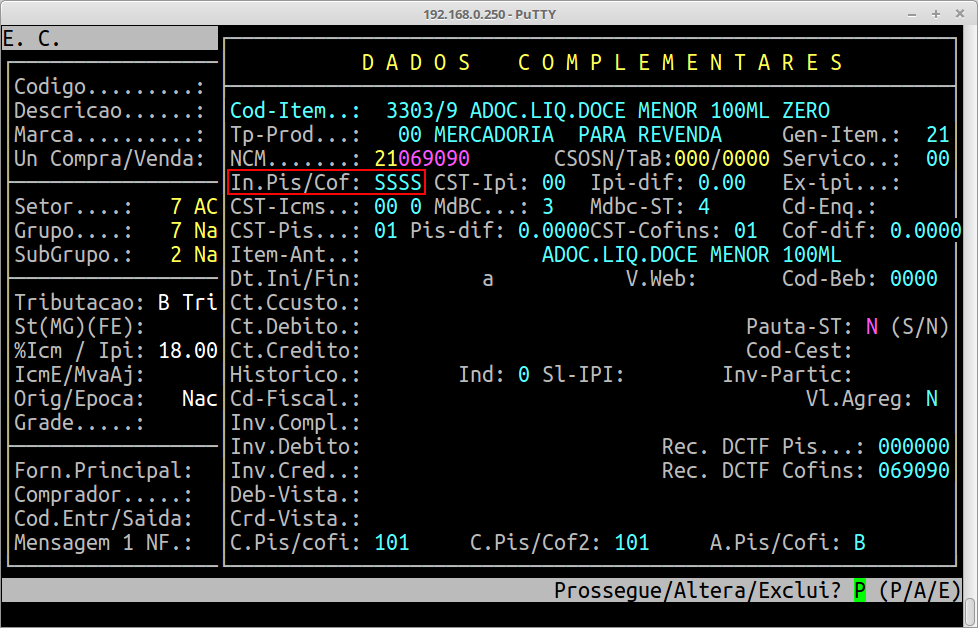Image resolution: width=978 pixels, height=628 pixels.
Task: Select Rec. DCTF Pis value 000000
Action: point(913,447)
